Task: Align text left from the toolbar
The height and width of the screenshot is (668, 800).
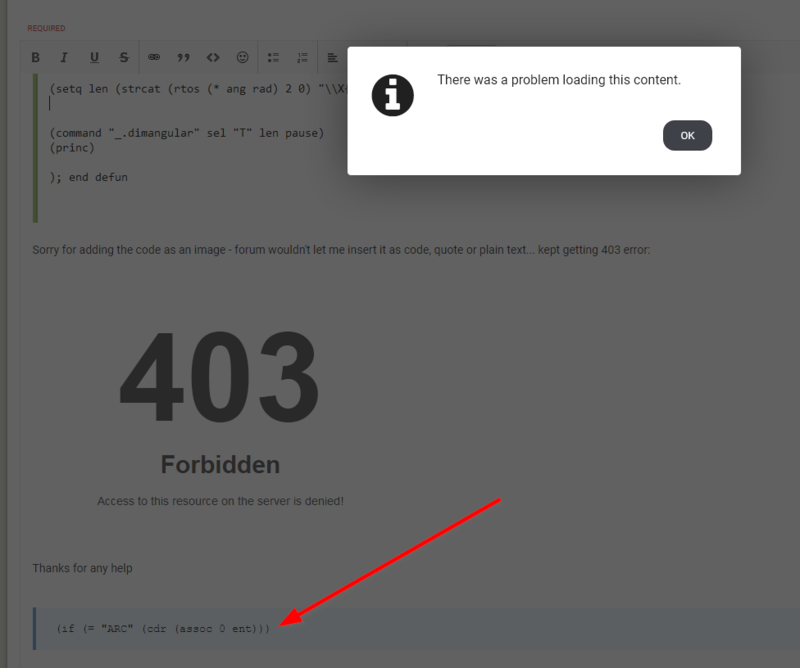Action: pyautogui.click(x=333, y=58)
